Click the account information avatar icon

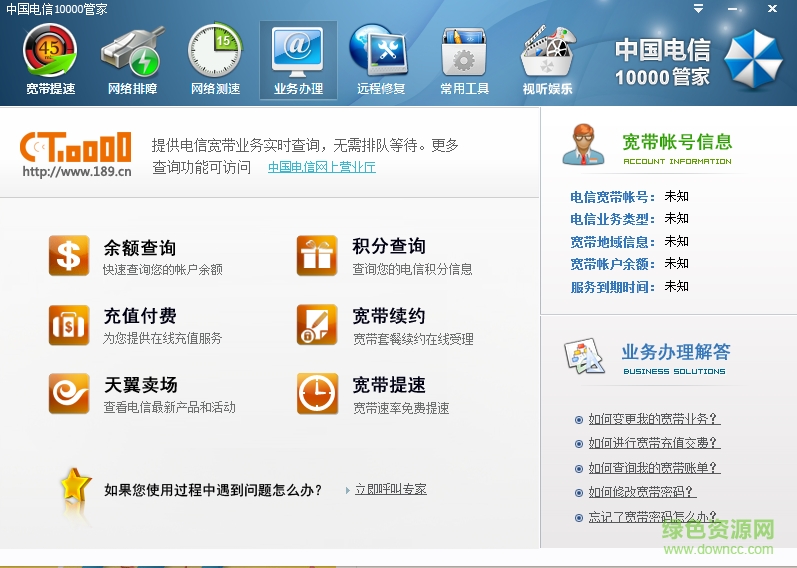point(584,144)
